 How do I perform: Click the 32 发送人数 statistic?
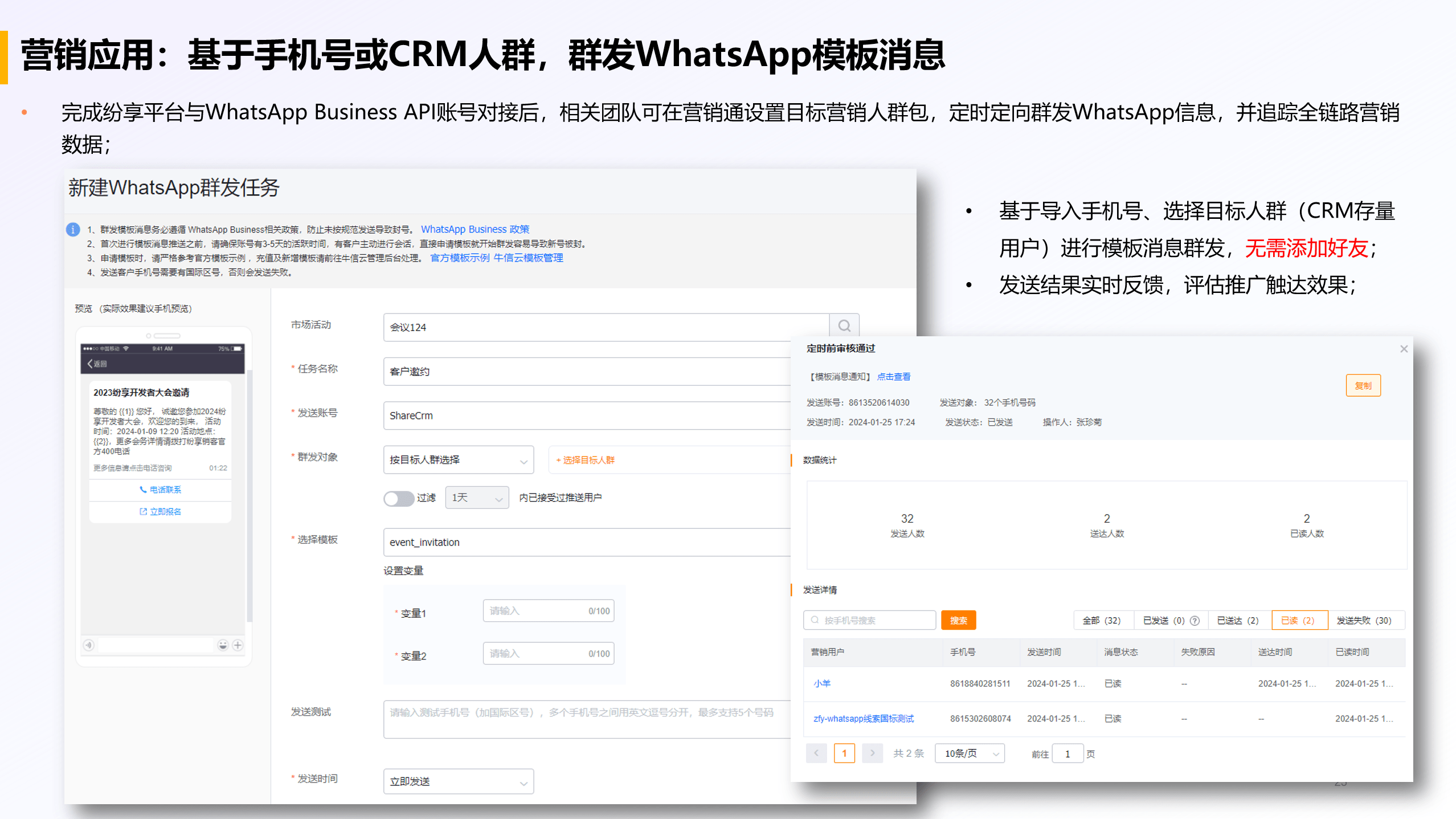(x=907, y=525)
